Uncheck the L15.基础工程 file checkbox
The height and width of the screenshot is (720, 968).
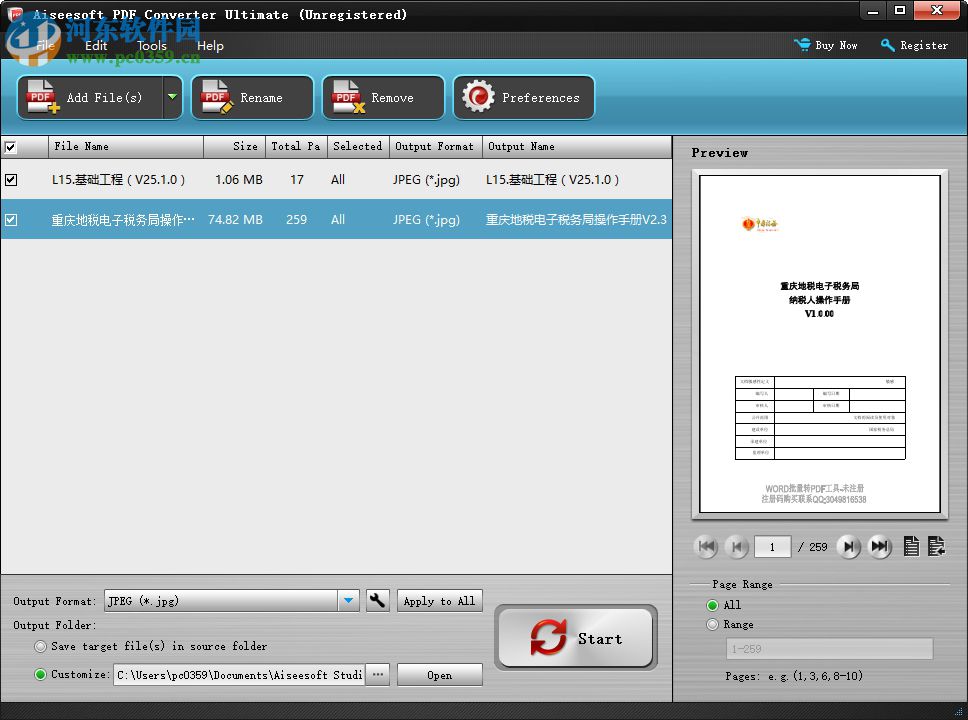[11, 180]
